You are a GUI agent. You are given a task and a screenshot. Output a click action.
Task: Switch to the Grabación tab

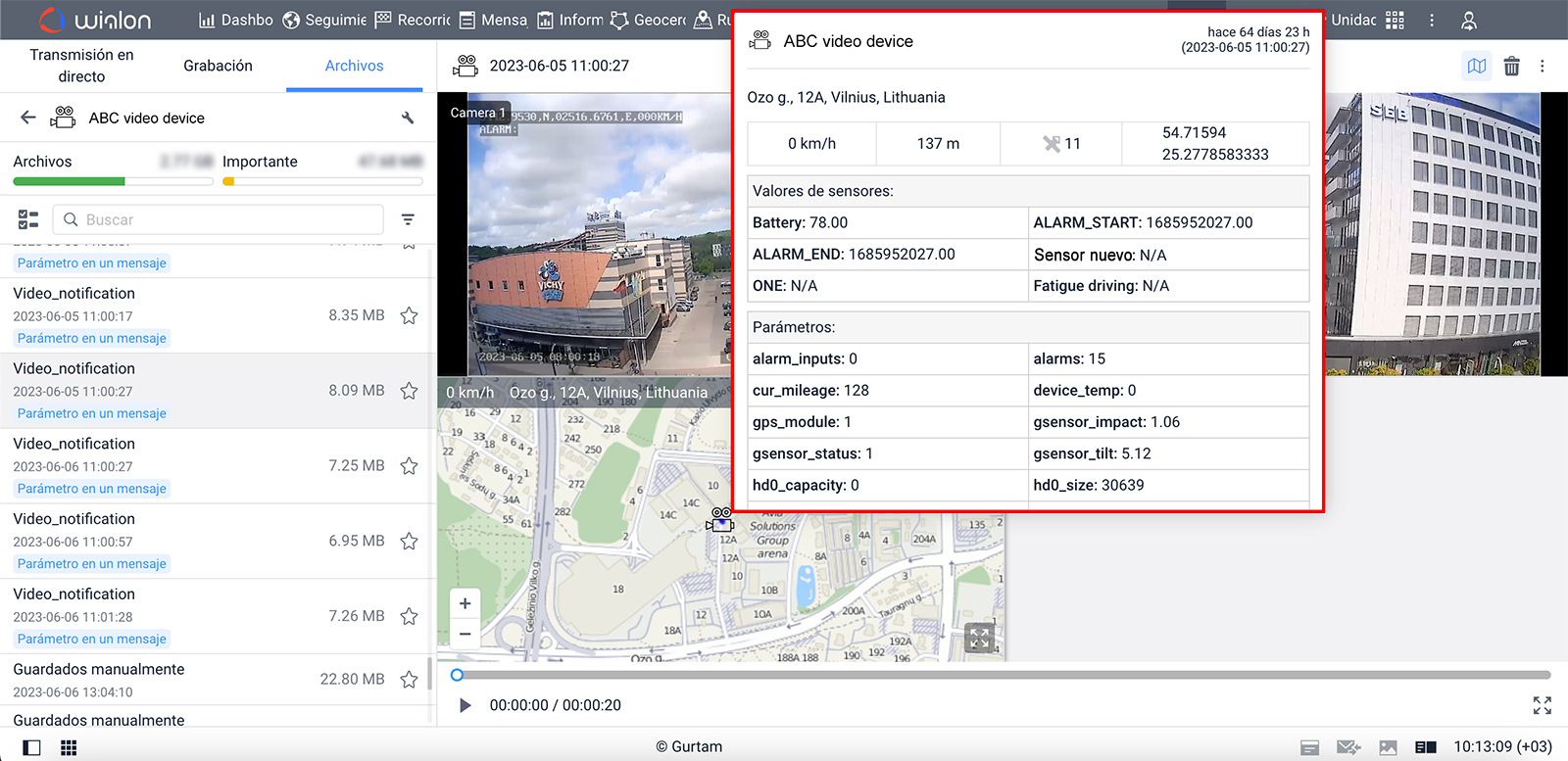pyautogui.click(x=218, y=66)
